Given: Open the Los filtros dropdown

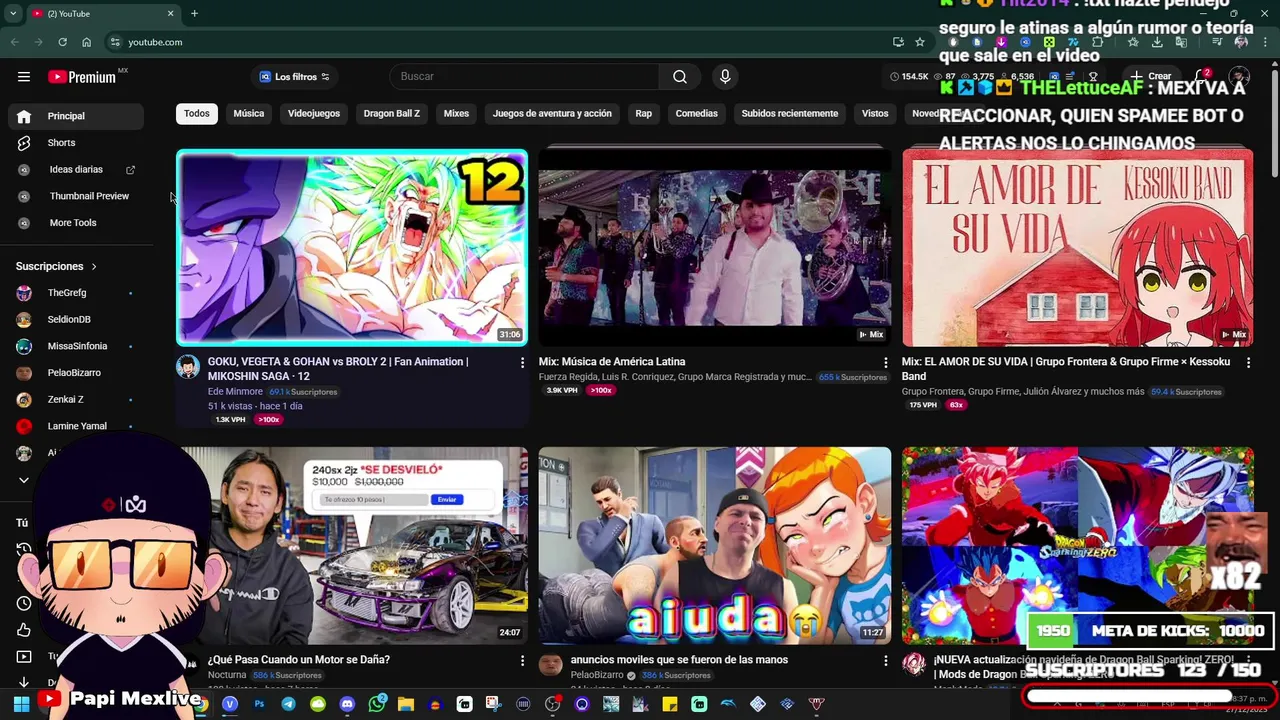Looking at the screenshot, I should (294, 77).
